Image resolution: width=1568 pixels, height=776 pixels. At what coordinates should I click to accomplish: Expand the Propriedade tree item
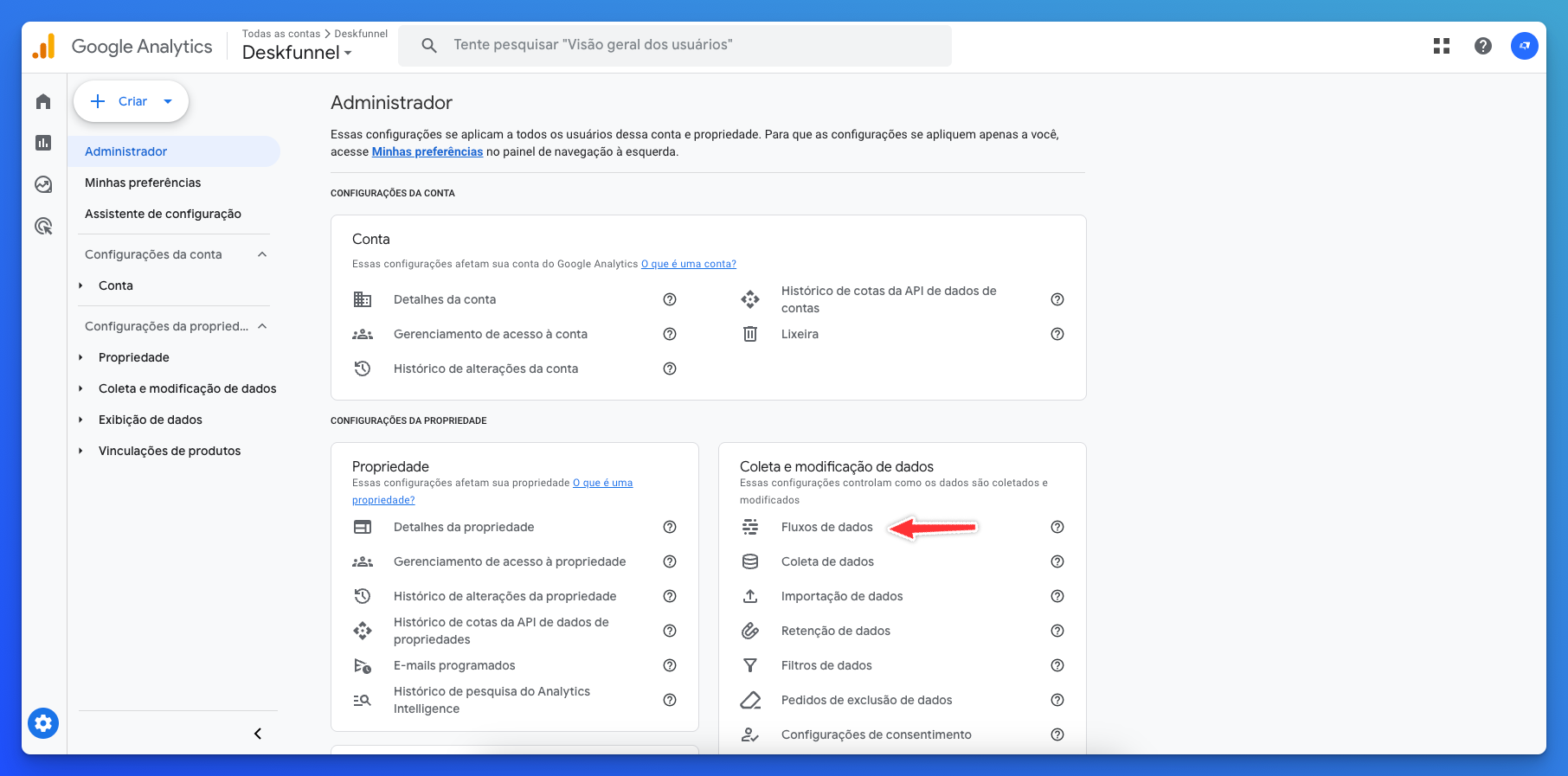81,357
